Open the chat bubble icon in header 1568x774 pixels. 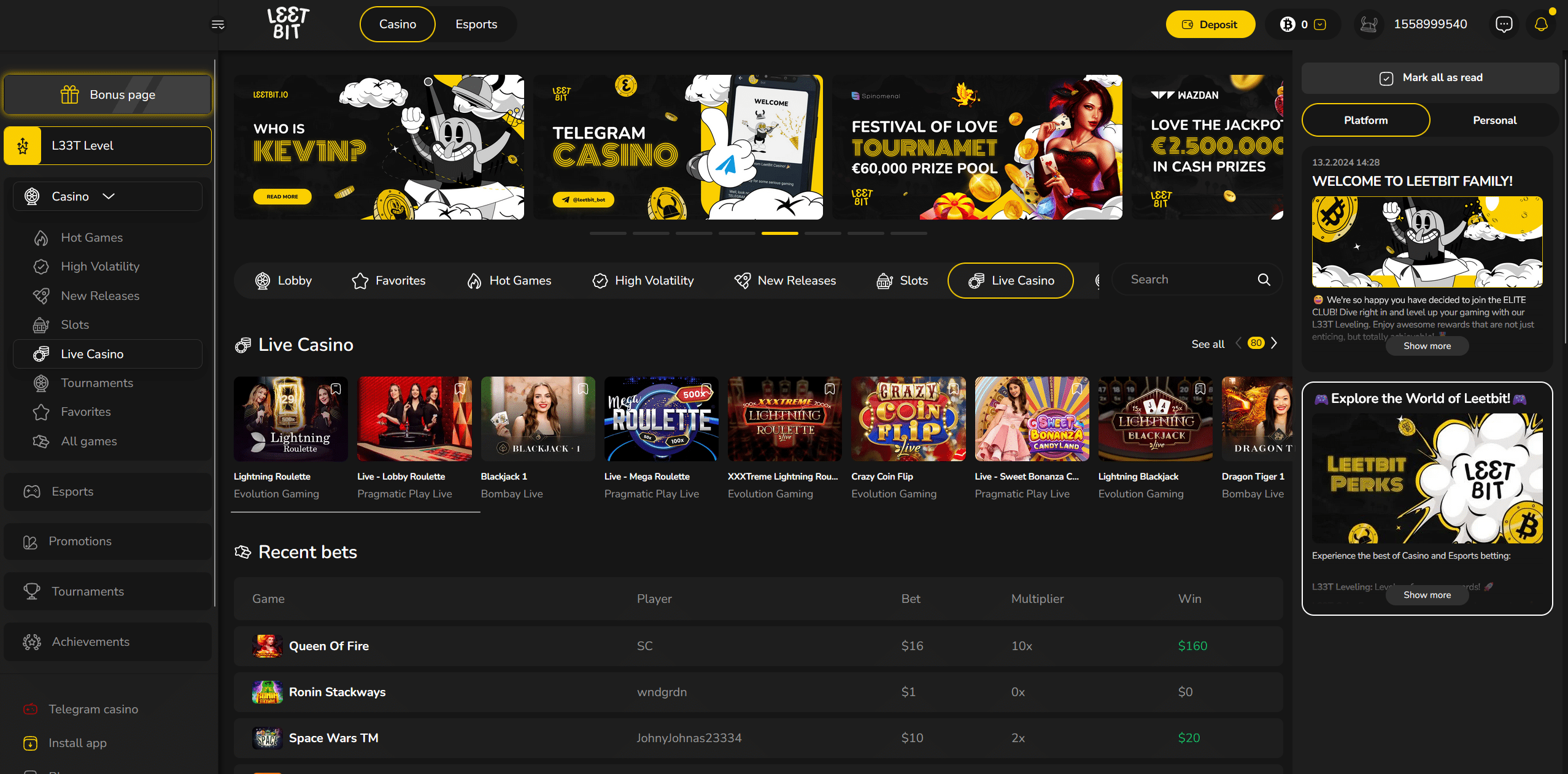1504,25
